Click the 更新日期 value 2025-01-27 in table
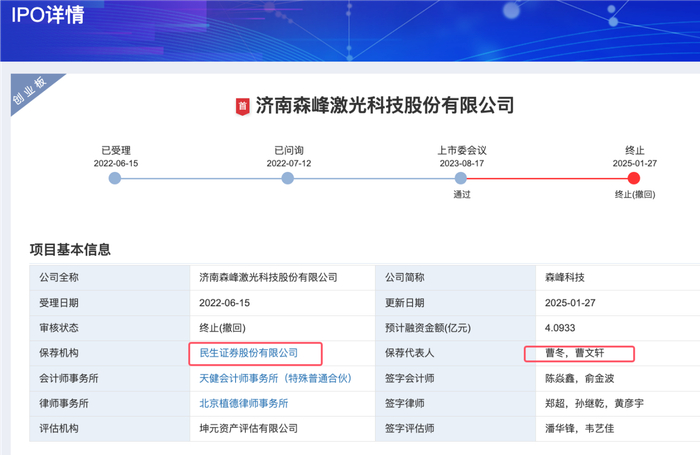The image size is (700, 455). tap(570, 303)
